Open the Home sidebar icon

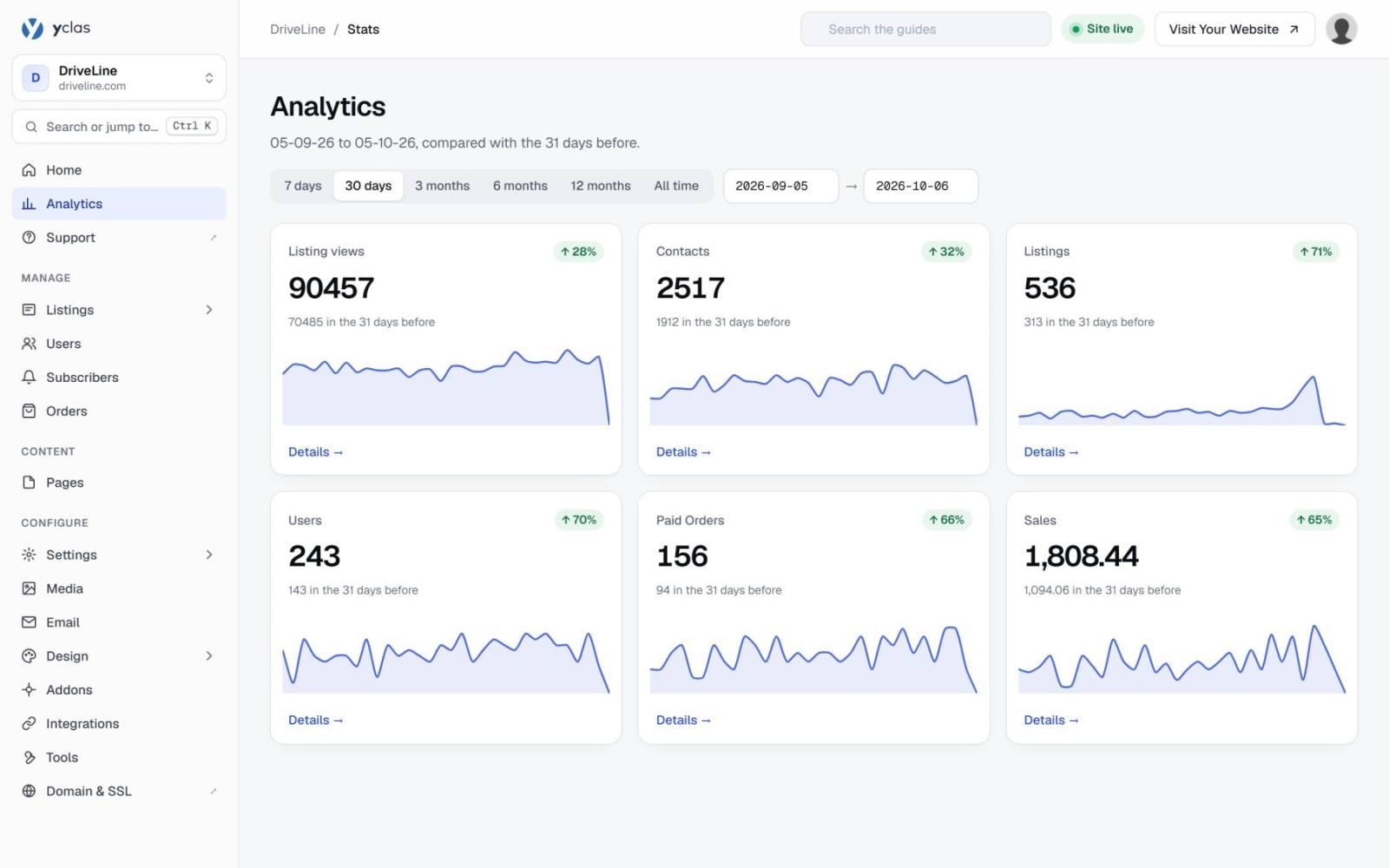tap(29, 170)
